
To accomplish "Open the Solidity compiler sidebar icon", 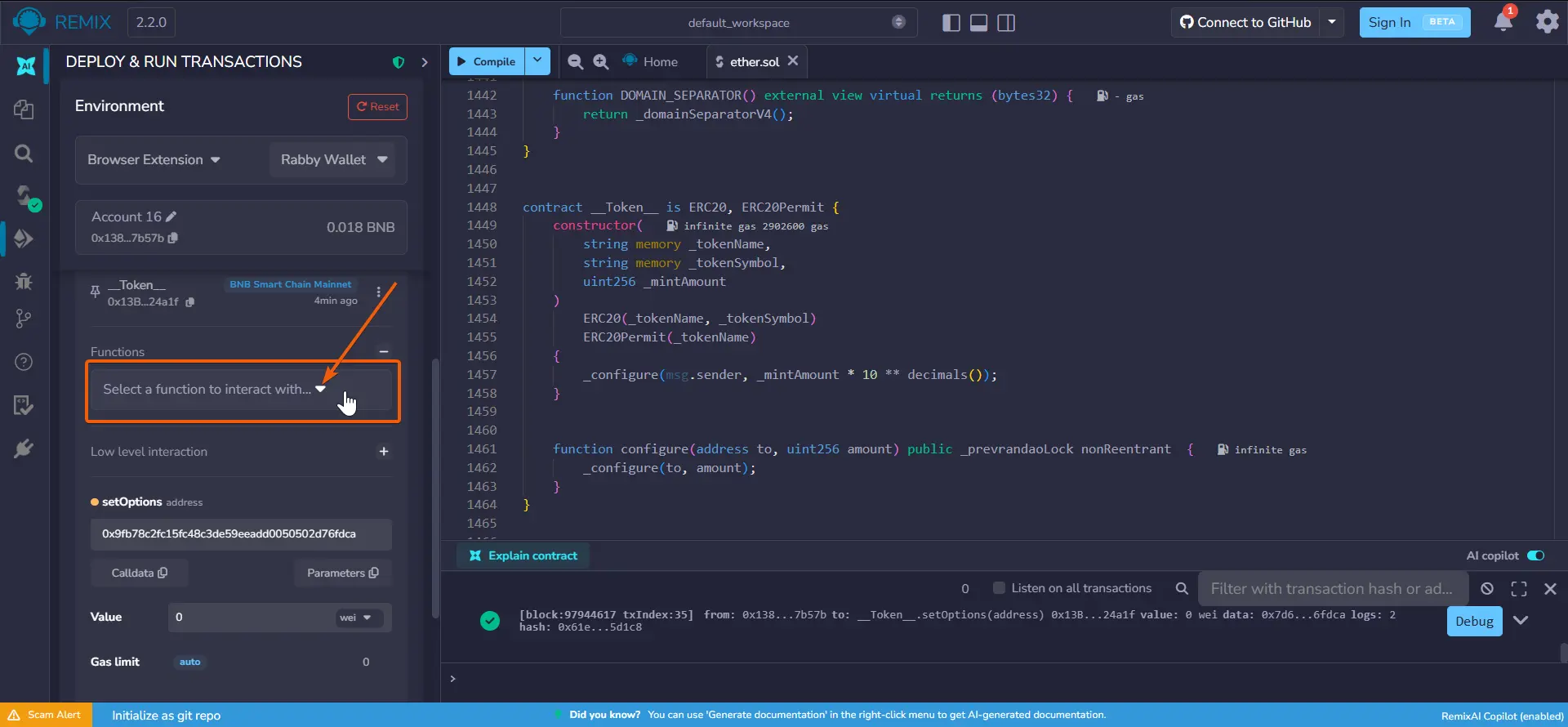I will click(27, 197).
